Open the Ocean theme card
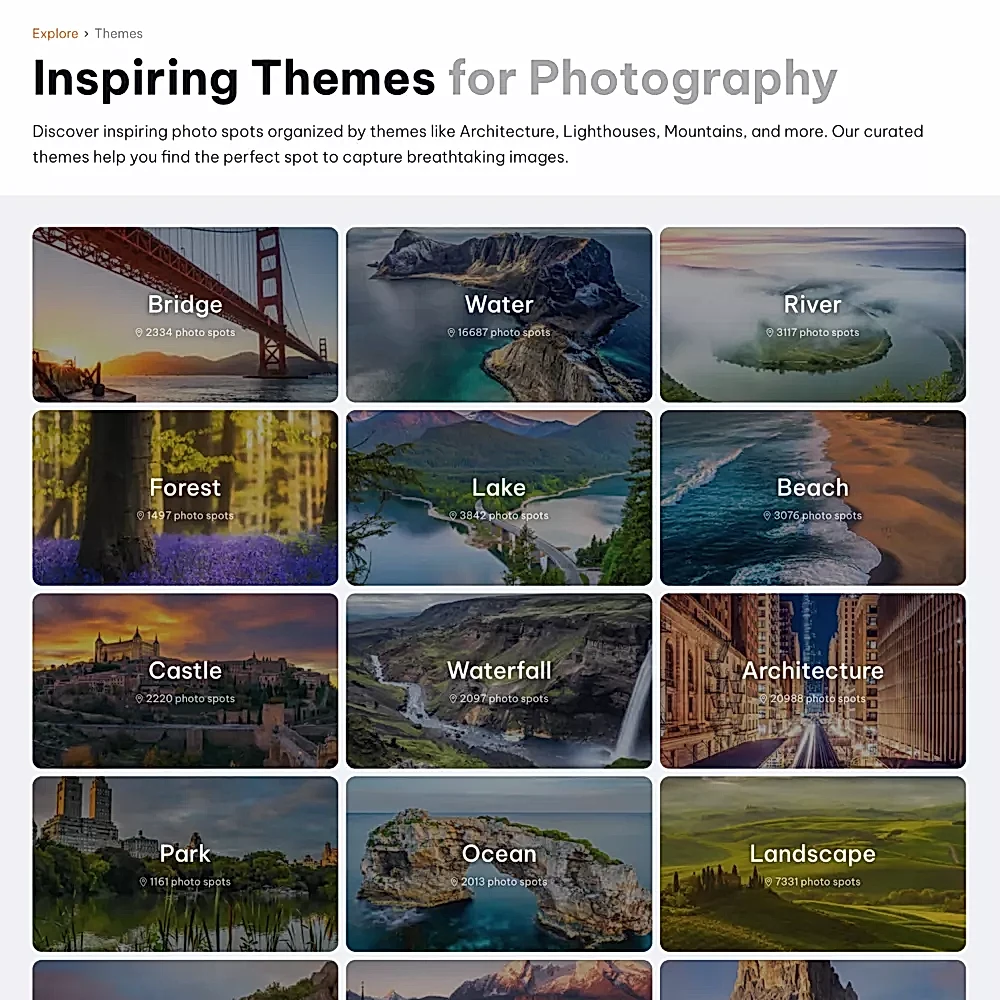Screen dimensions: 1000x1000 click(499, 863)
